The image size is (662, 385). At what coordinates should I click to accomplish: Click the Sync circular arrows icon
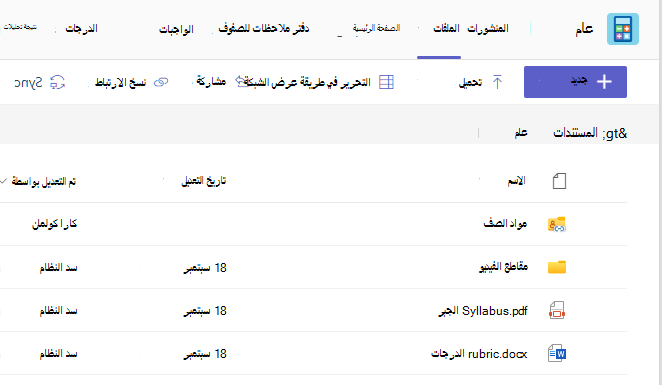(57, 82)
